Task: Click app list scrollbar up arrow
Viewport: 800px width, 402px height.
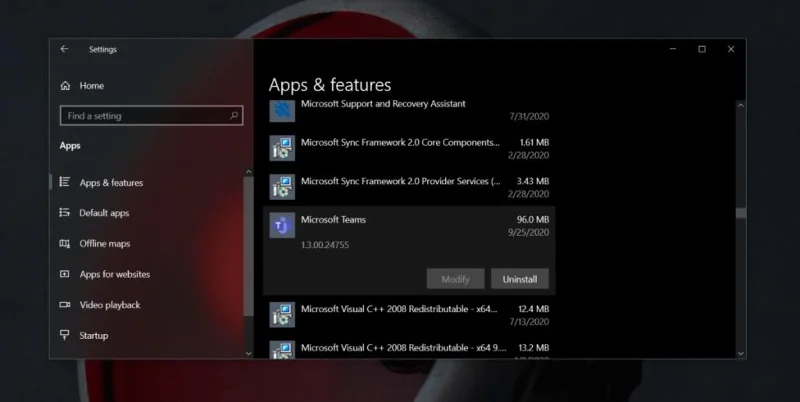Action: coord(740,105)
